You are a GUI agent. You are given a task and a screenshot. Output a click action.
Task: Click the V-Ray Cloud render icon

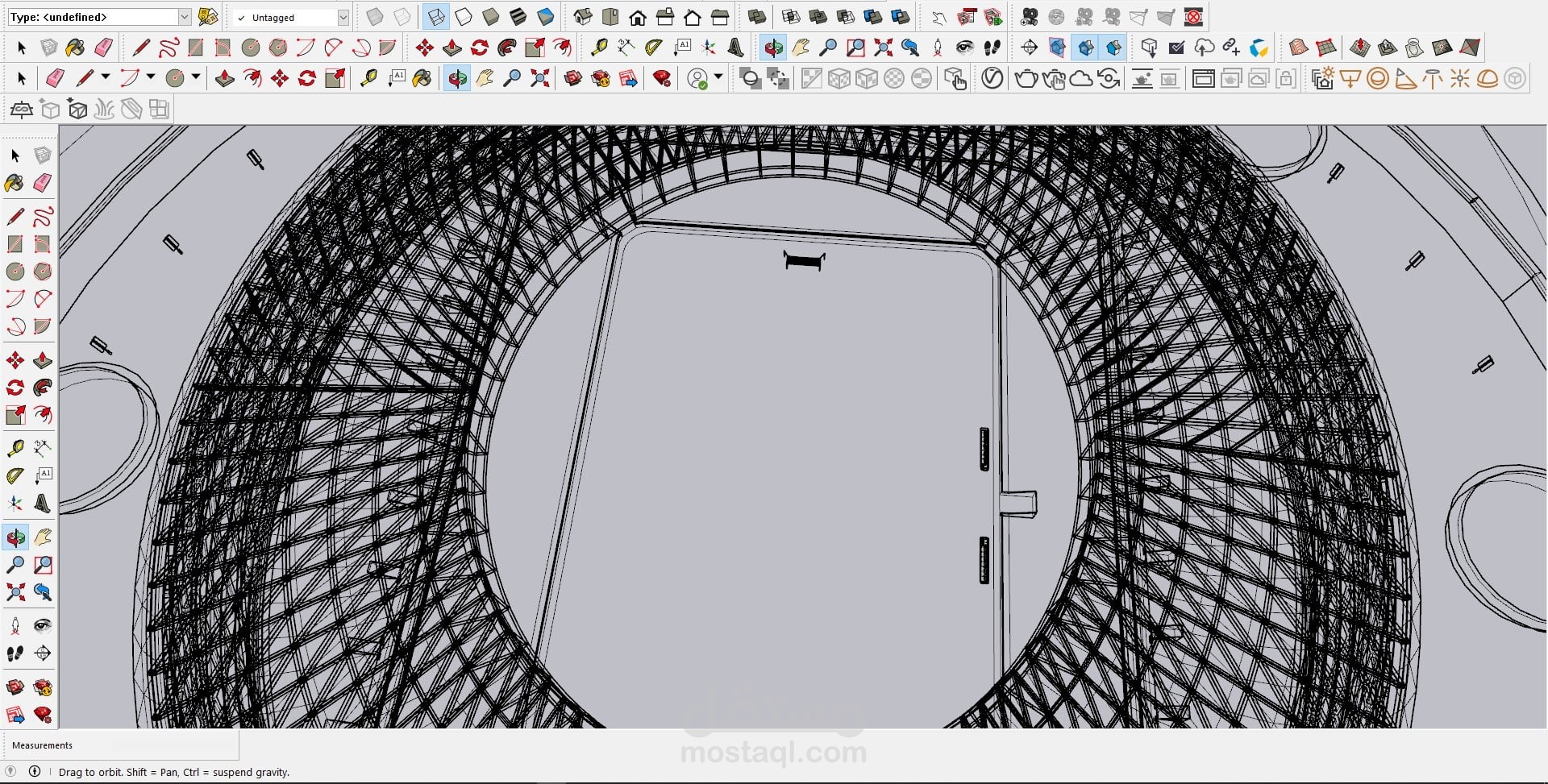click(x=1081, y=78)
